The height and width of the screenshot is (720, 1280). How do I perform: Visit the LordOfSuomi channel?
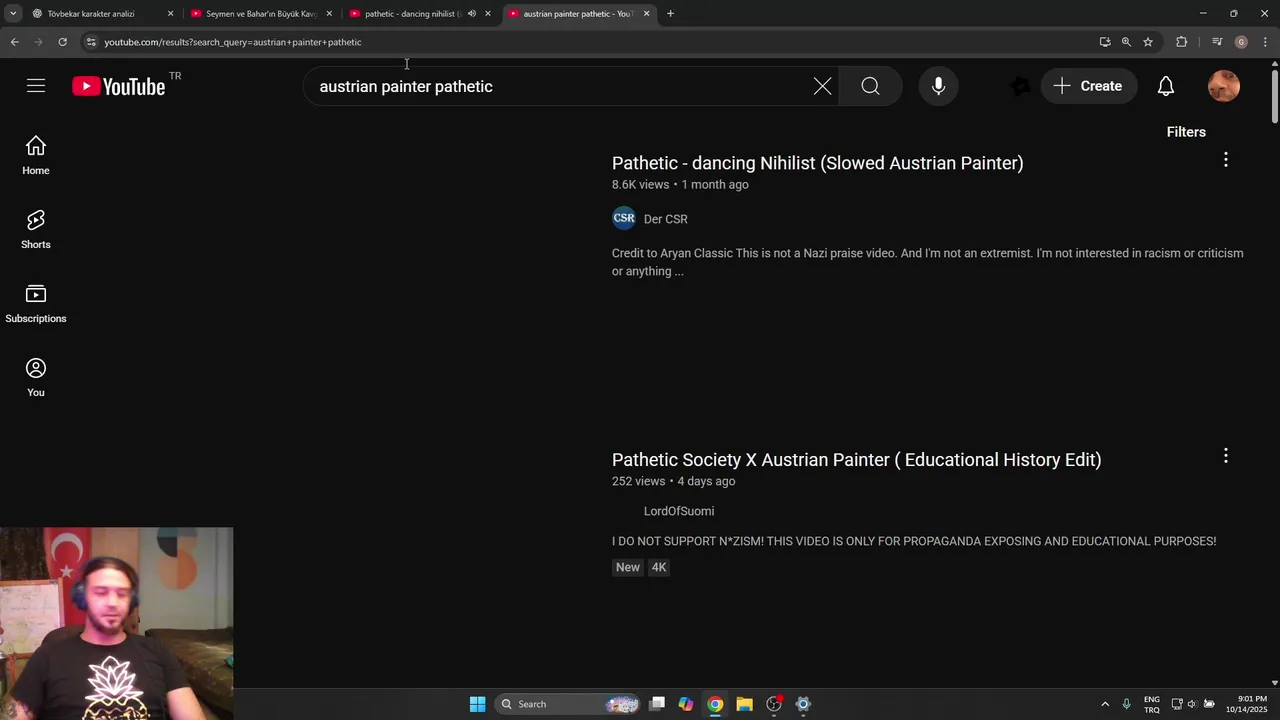(678, 511)
